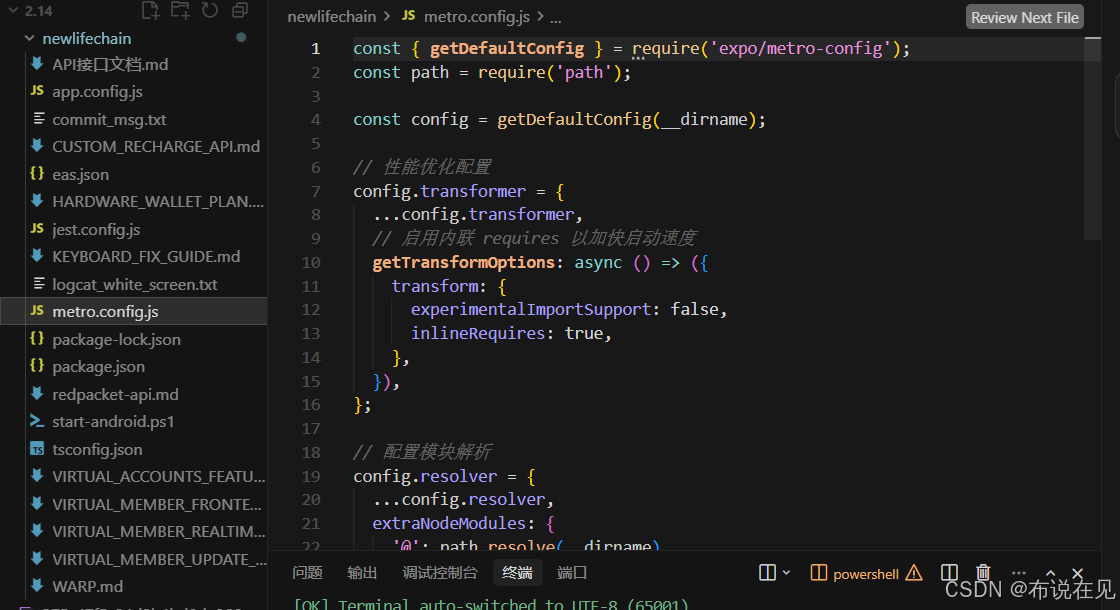
Task: Click experimentalImportSupport on line 12
Action: tap(531, 309)
